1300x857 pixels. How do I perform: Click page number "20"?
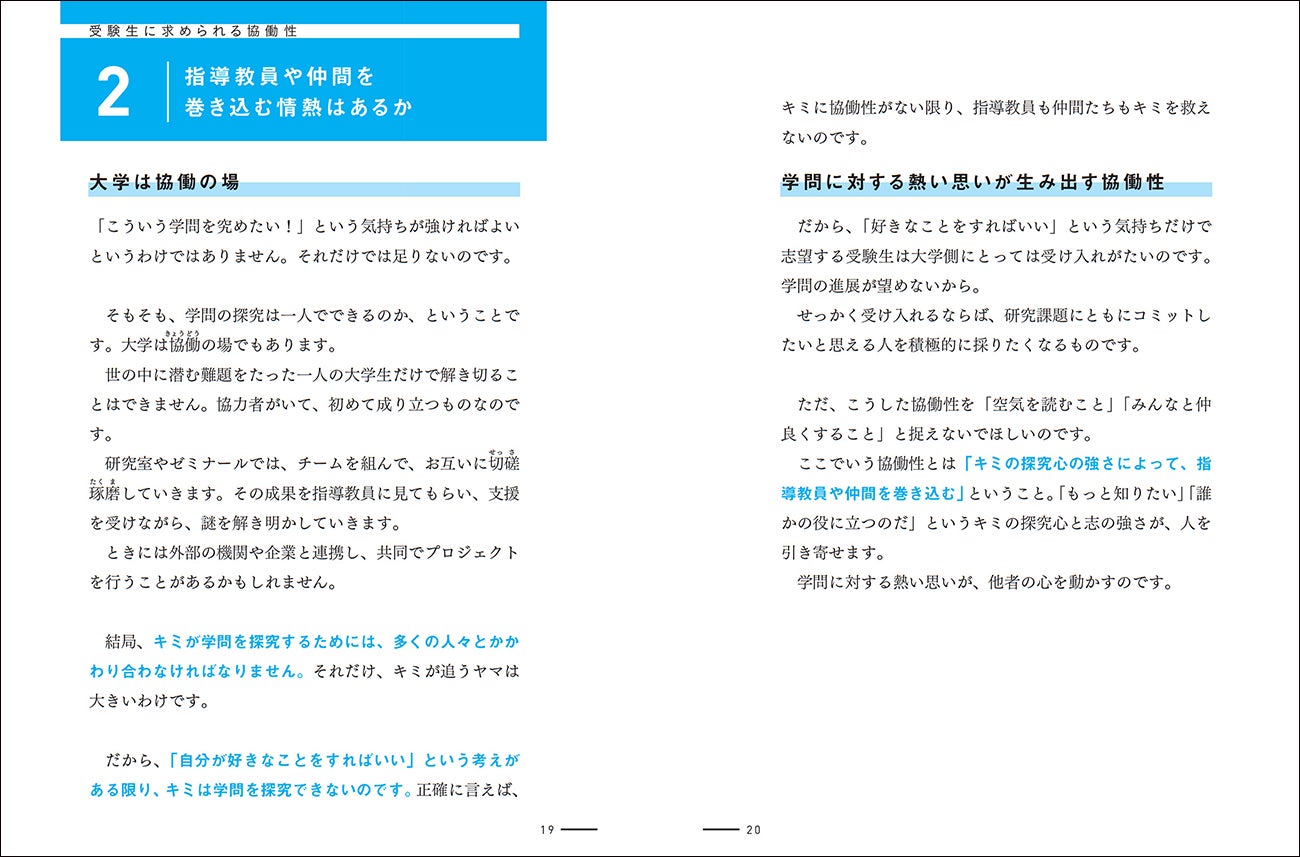(x=754, y=829)
